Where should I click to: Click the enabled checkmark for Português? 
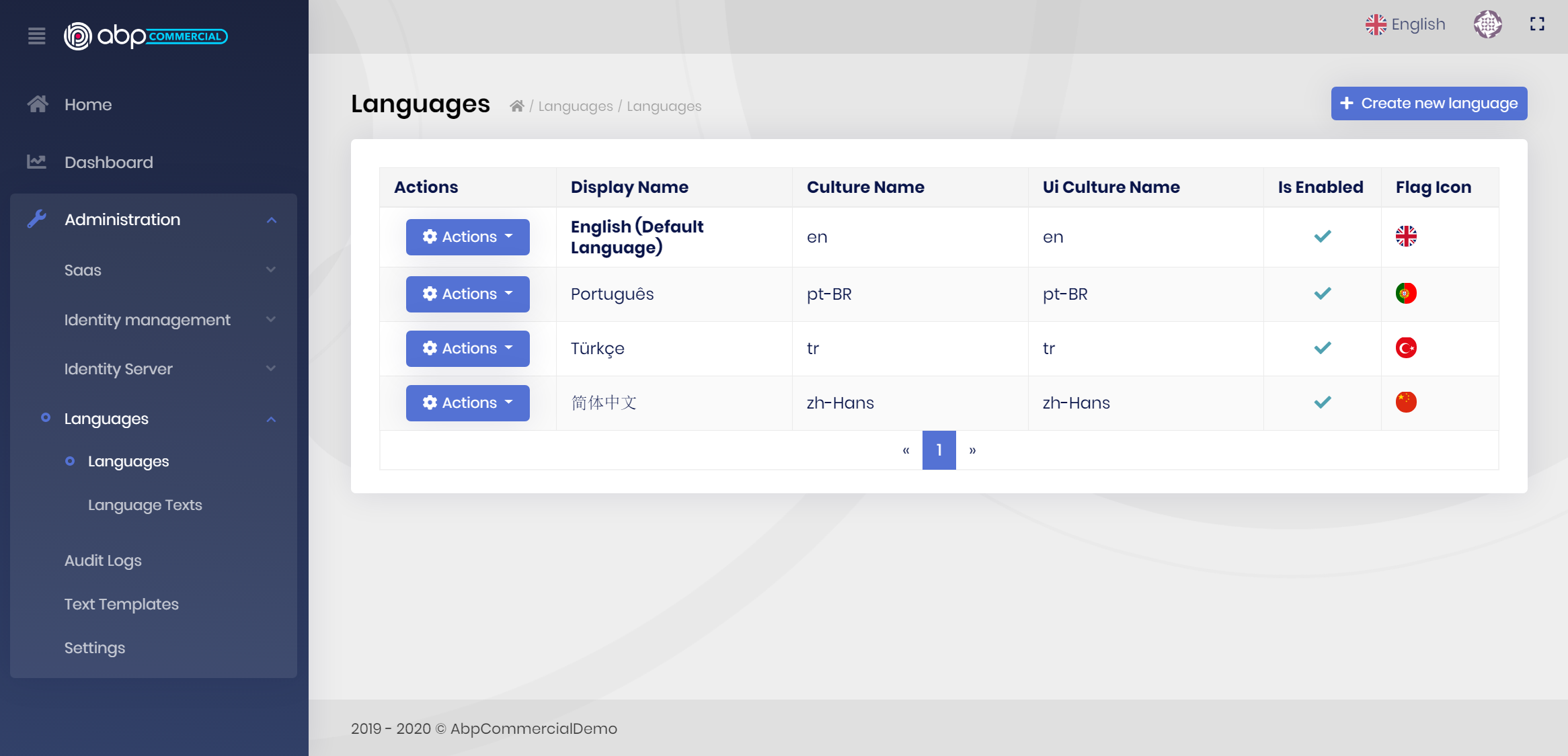[x=1322, y=293]
